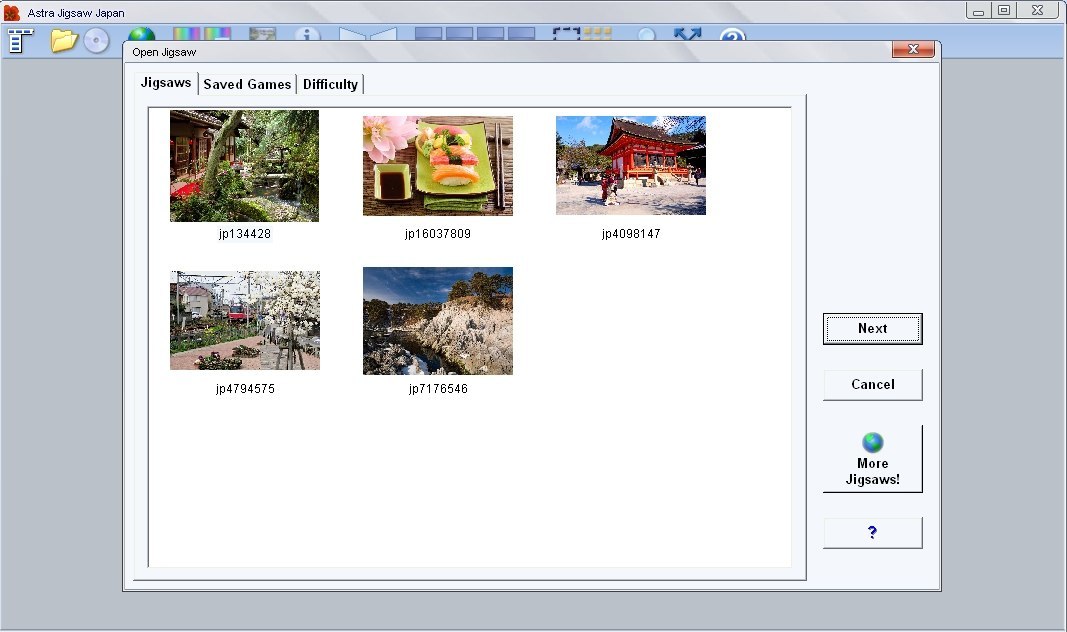
Task: Click the info toolbar icon
Action: coord(307,34)
